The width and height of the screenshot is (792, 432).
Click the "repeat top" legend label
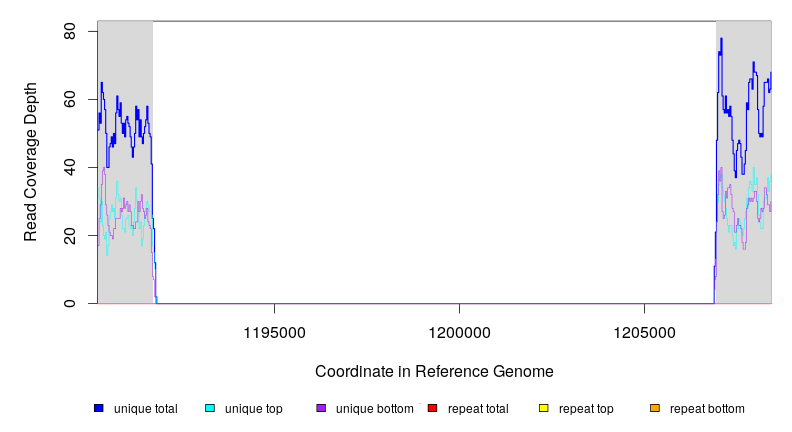click(586, 409)
